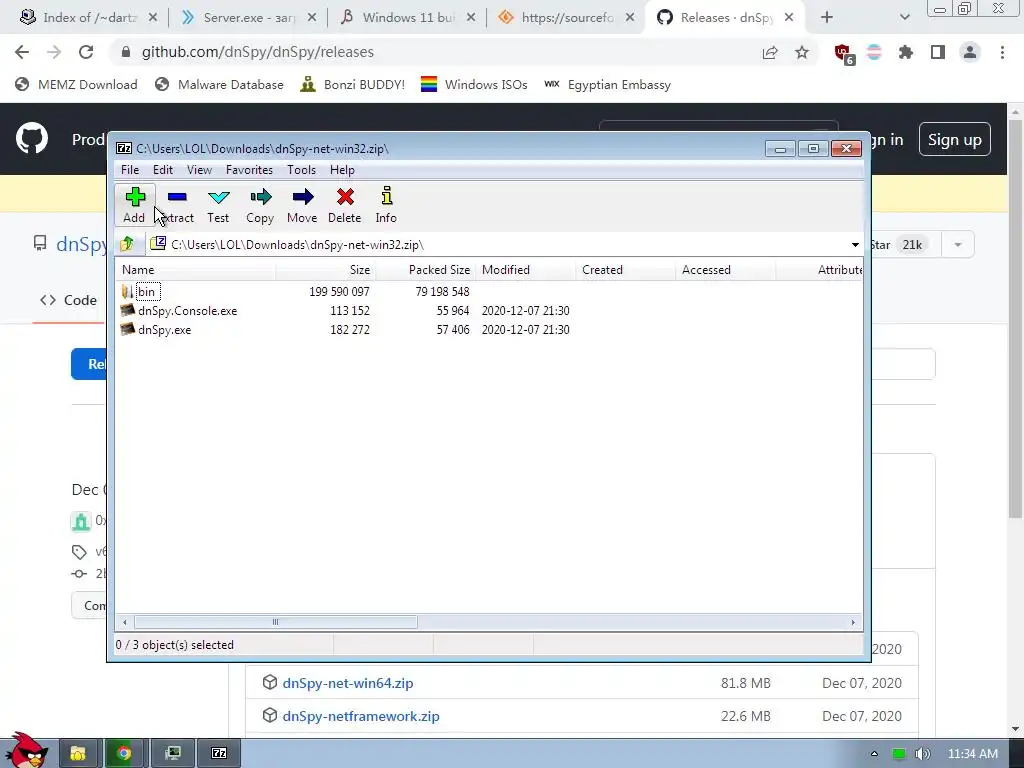
Task: Open Chrome's three-dot menu
Action: pyautogui.click(x=1002, y=53)
